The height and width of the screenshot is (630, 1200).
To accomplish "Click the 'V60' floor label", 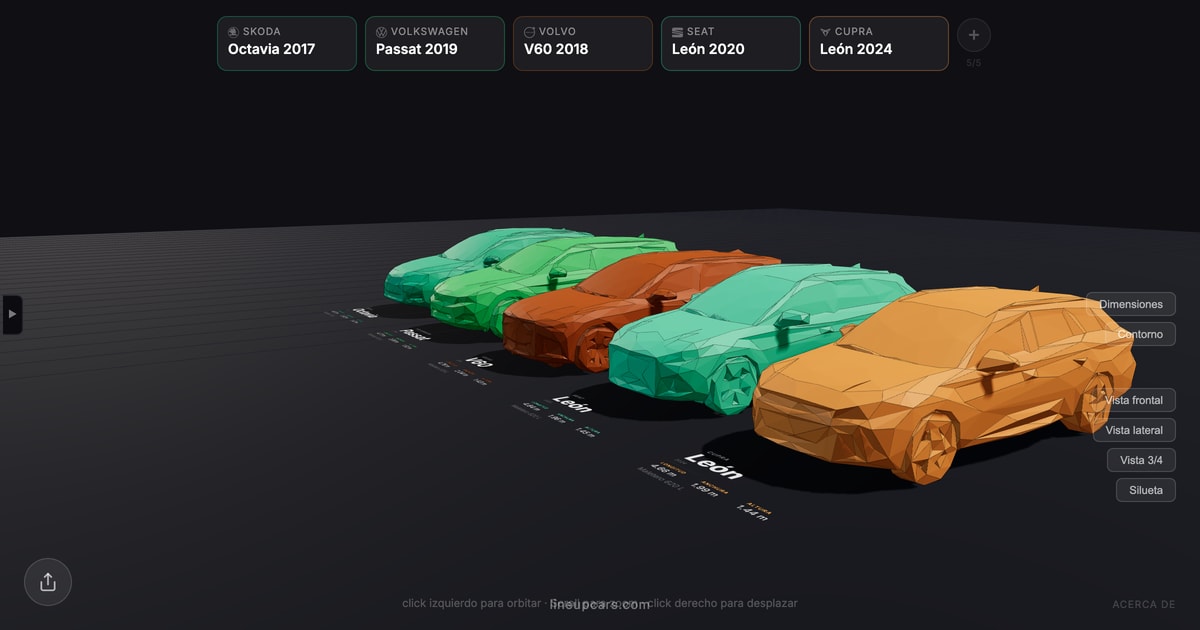I will tap(479, 362).
